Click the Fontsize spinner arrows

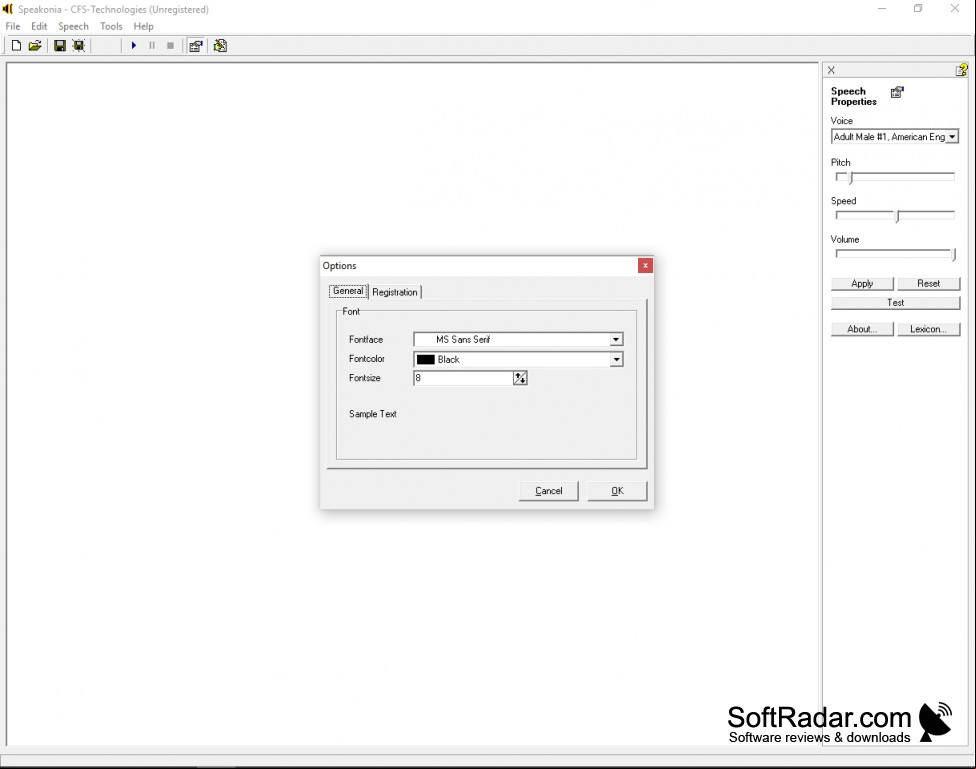(520, 378)
